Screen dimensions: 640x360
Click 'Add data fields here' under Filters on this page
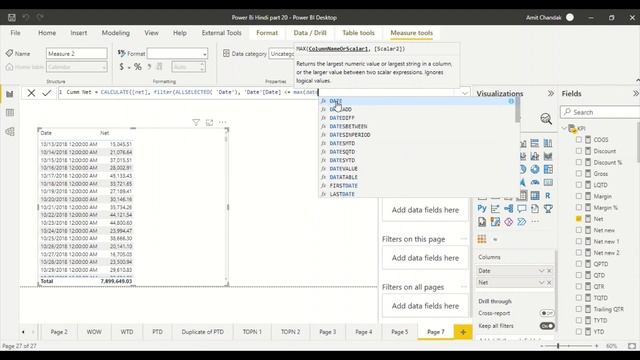point(425,258)
